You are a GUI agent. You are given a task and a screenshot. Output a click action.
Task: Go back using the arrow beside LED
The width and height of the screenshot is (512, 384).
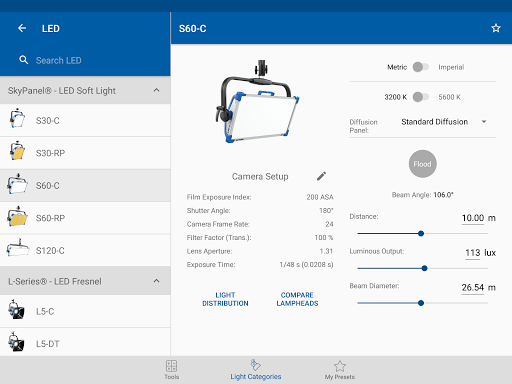pos(22,28)
